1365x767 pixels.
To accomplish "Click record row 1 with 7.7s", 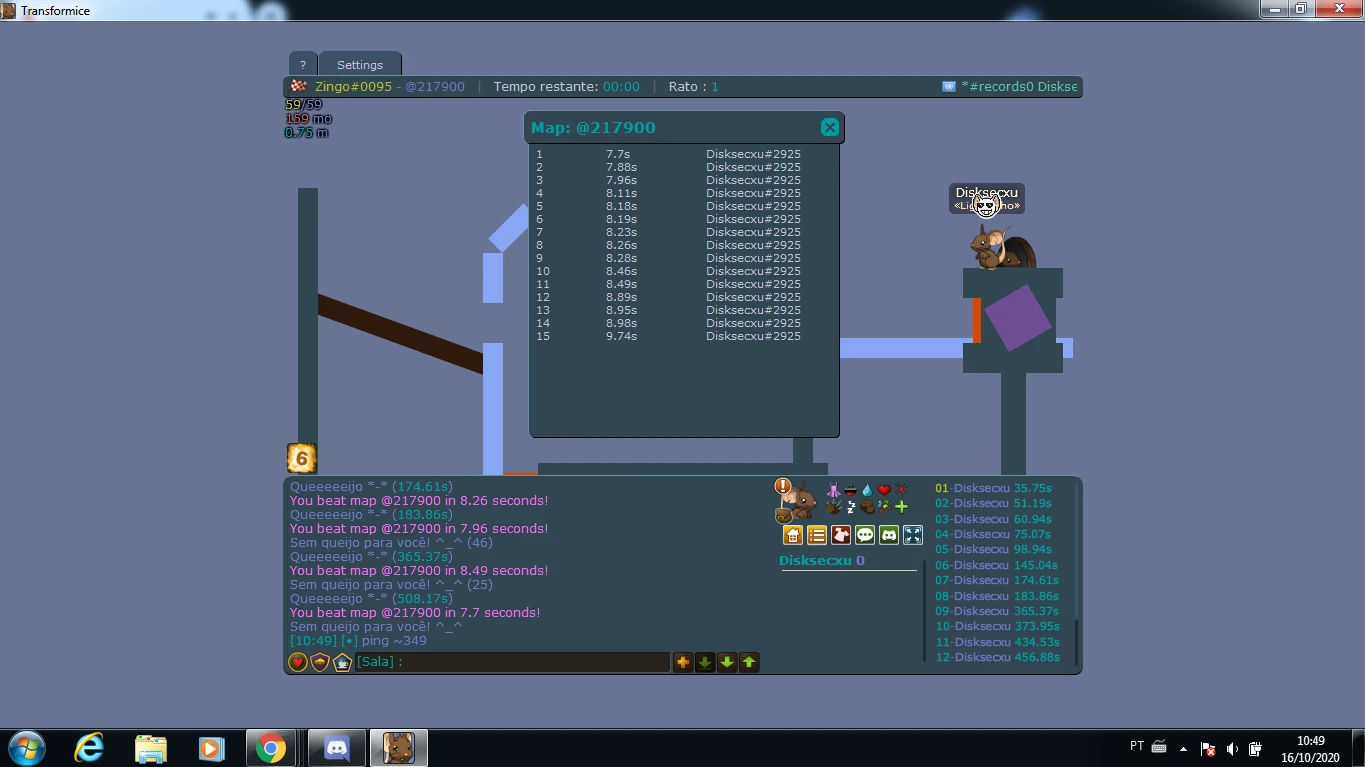I will click(x=668, y=154).
